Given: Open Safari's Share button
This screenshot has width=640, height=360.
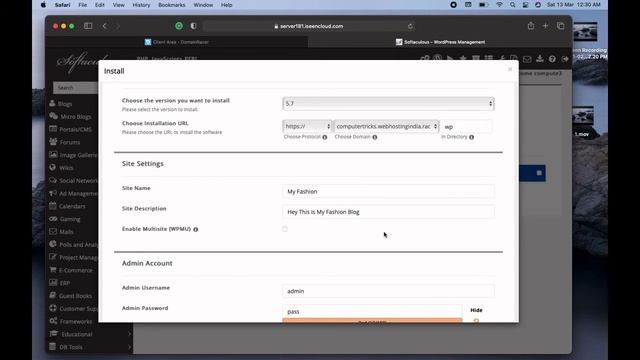Looking at the screenshot, I should click(531, 26).
